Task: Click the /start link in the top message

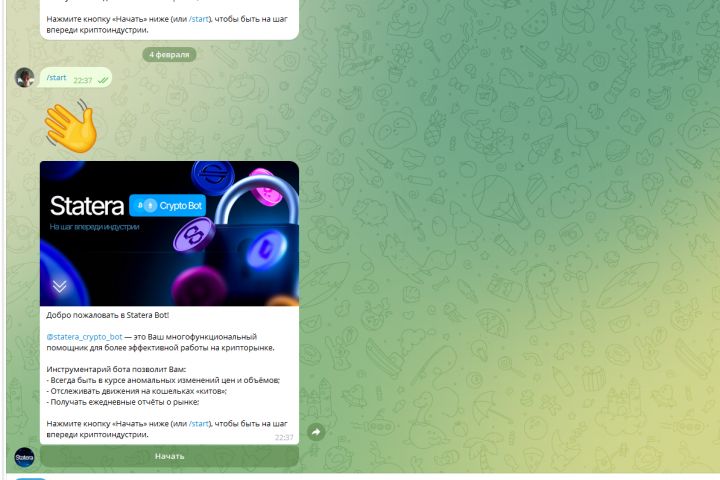Action: point(199,19)
